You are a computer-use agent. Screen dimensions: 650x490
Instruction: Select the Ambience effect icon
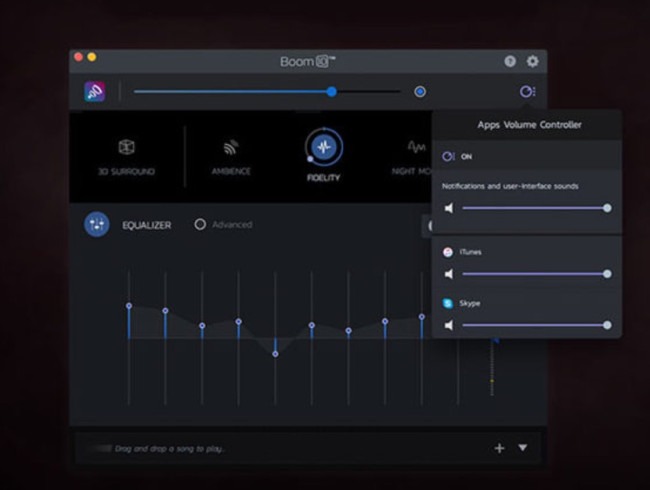coord(231,147)
